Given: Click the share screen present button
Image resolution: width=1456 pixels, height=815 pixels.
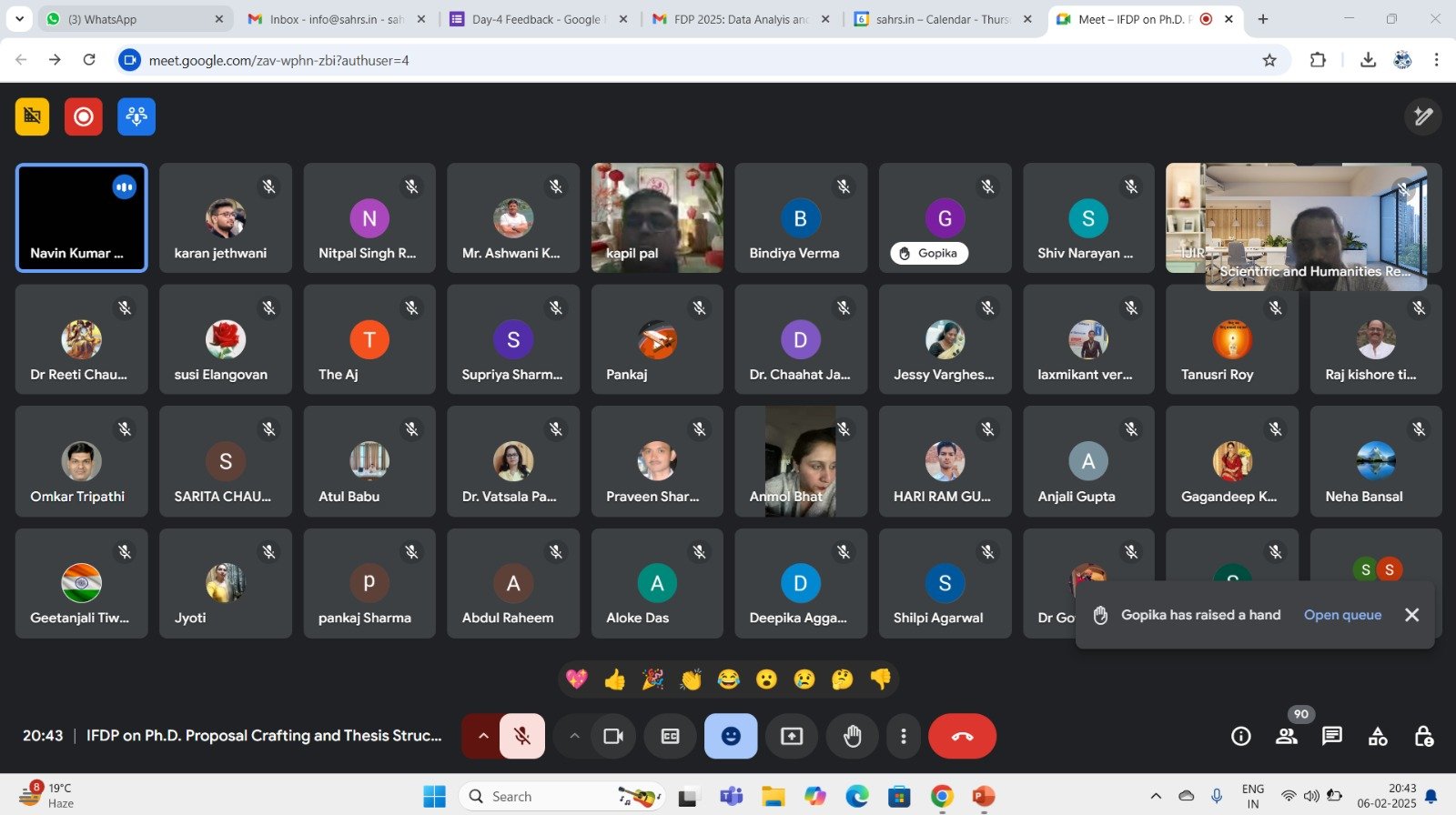Looking at the screenshot, I should click(792, 736).
